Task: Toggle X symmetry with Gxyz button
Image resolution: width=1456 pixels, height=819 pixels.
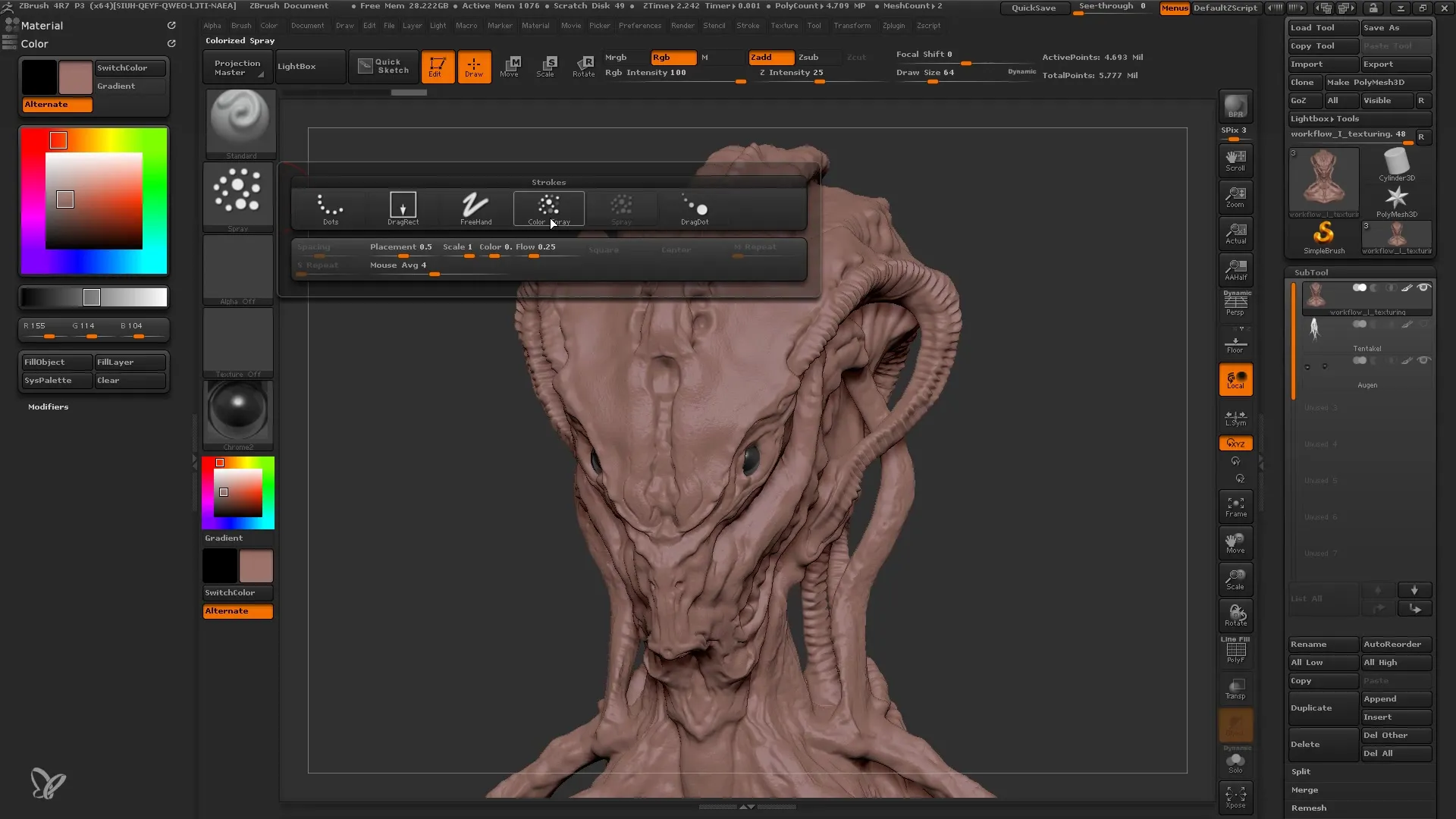Action: (1235, 443)
